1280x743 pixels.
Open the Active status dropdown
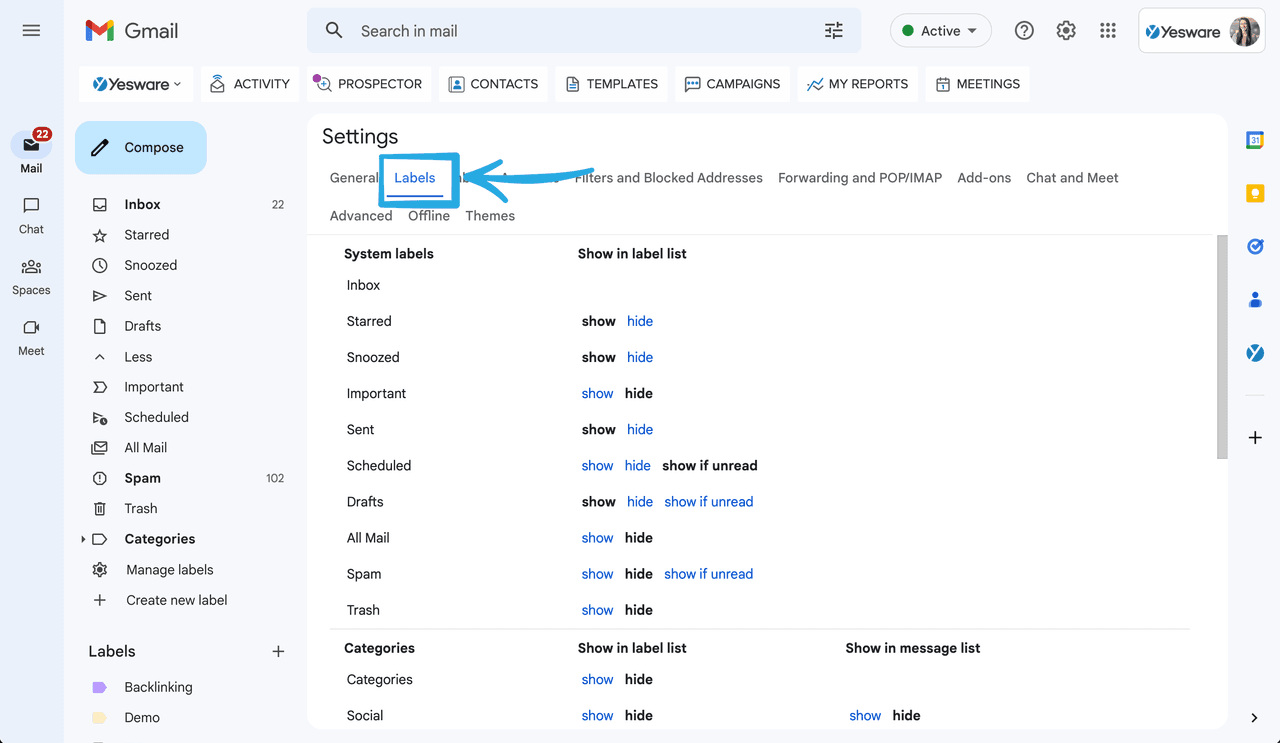[940, 30]
